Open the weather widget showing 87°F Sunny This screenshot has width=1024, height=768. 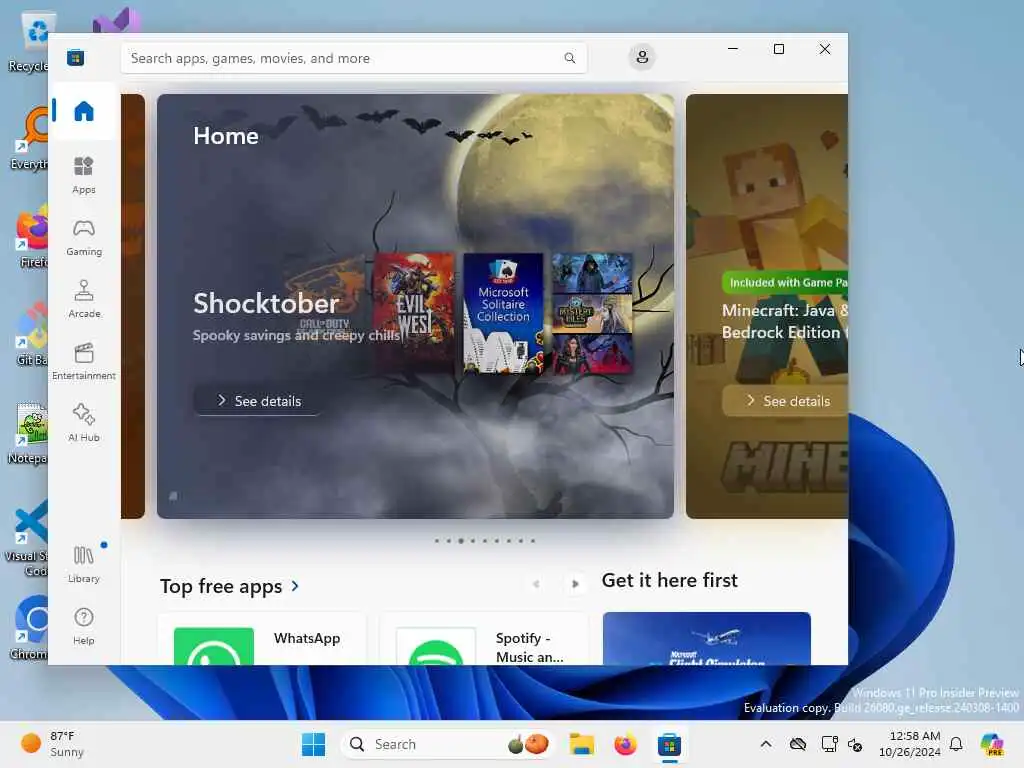click(52, 744)
